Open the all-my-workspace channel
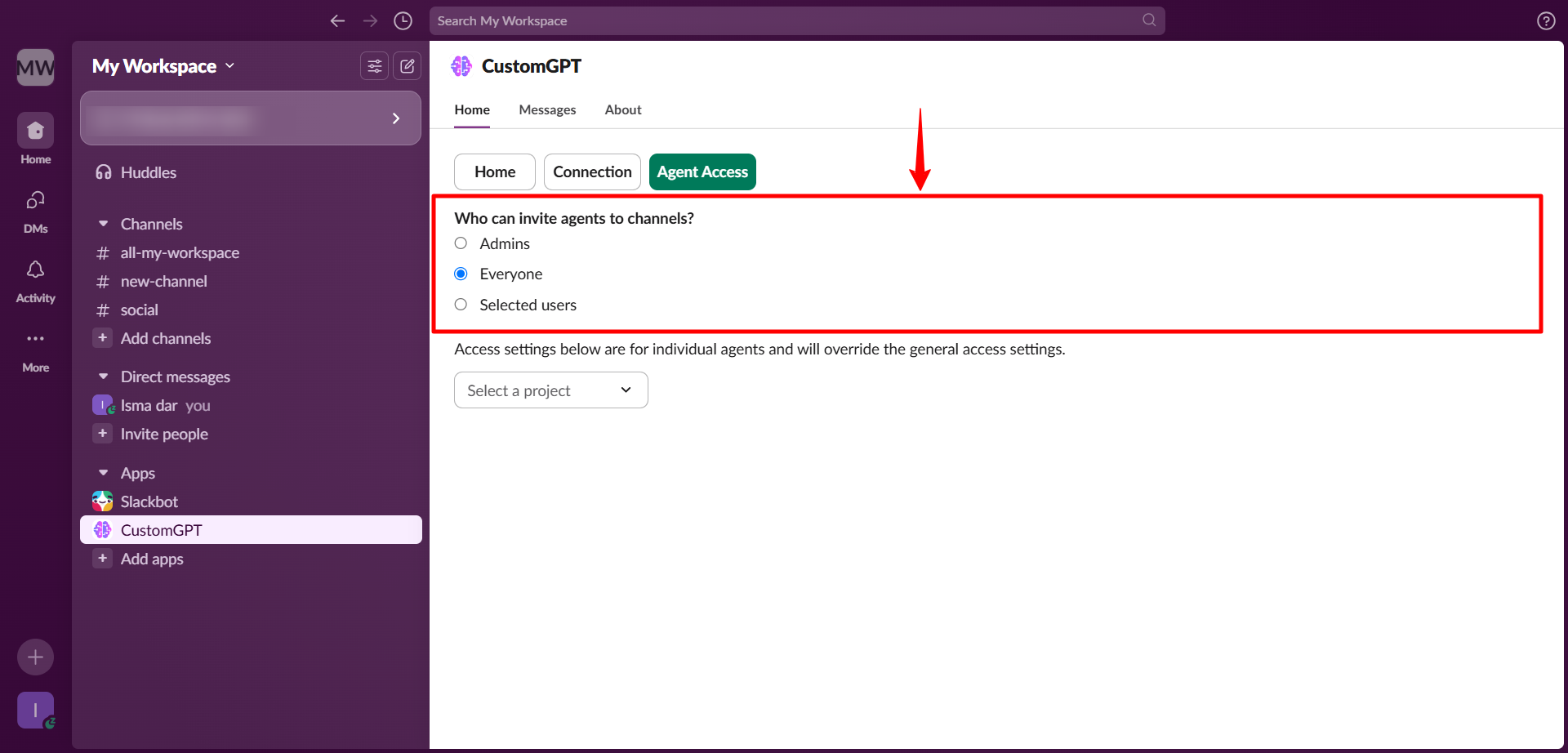The width and height of the screenshot is (1568, 753). point(251,253)
